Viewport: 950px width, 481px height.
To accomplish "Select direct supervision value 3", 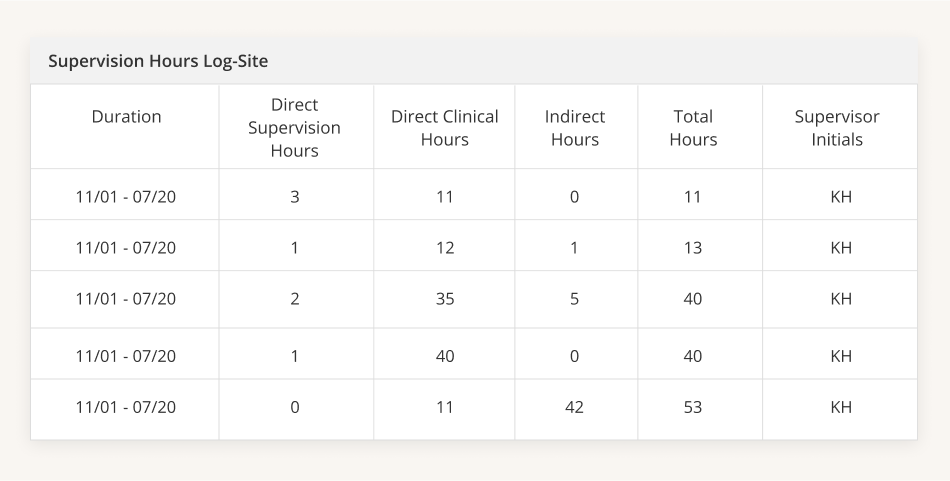I will (x=294, y=197).
